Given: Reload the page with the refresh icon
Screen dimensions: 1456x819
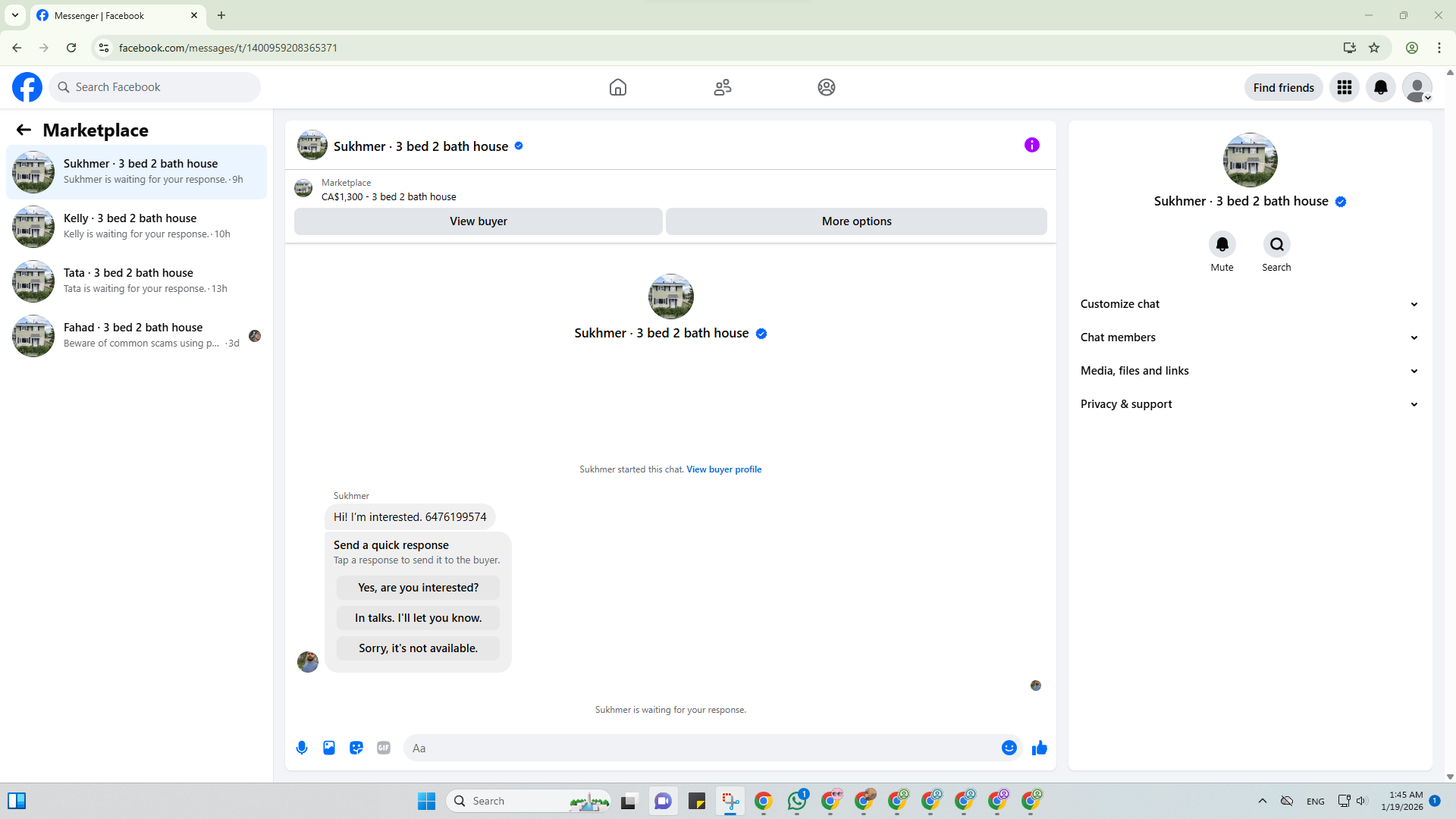Looking at the screenshot, I should [x=71, y=48].
